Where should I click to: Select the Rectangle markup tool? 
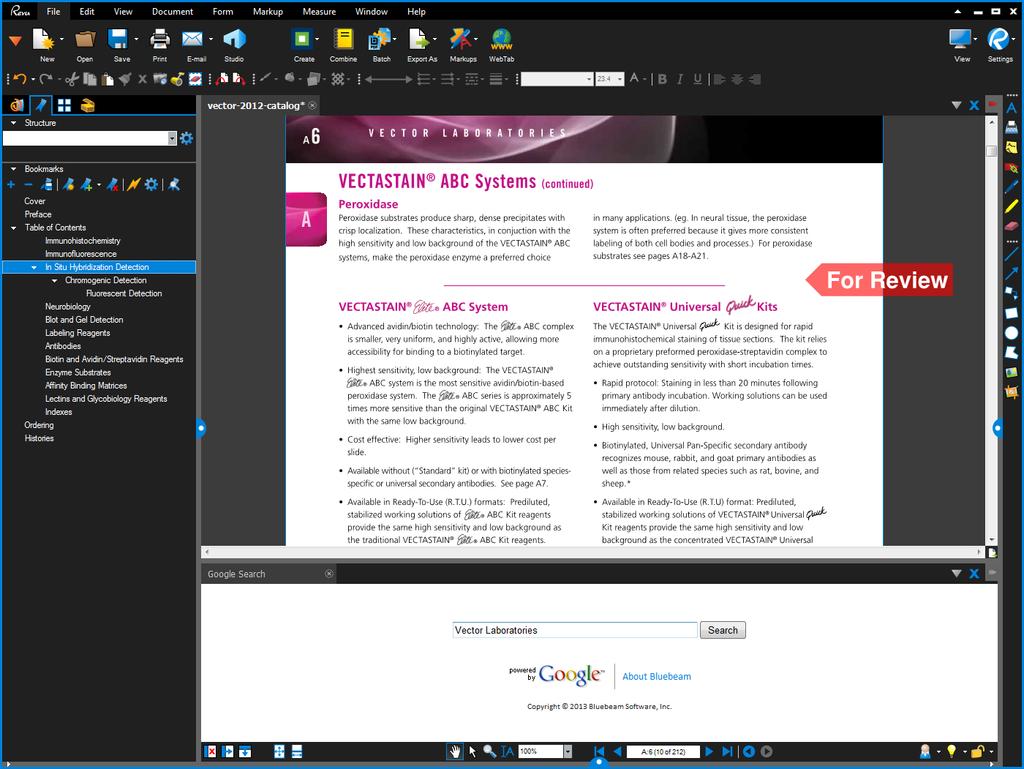click(1012, 313)
